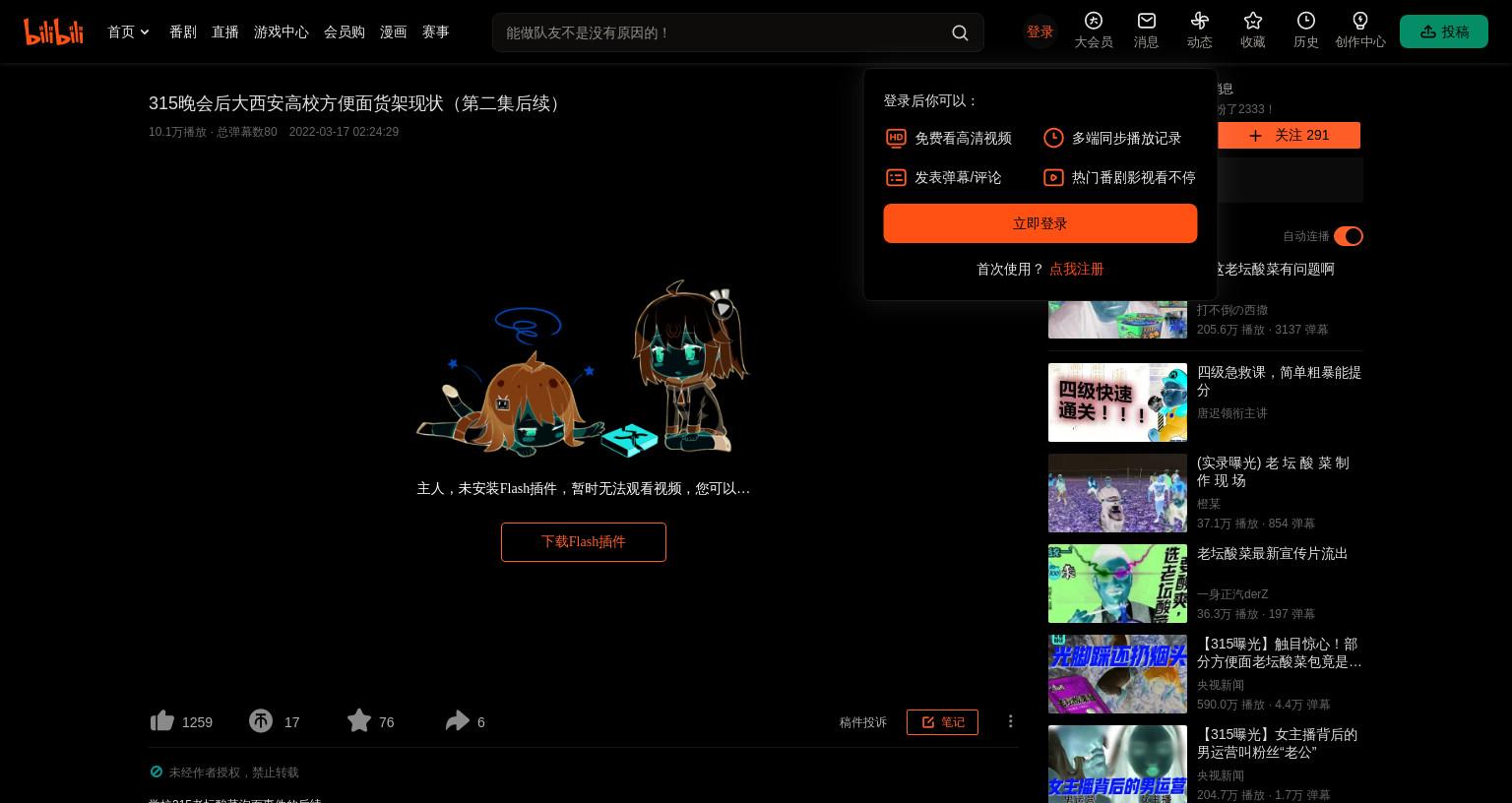Image resolution: width=1512 pixels, height=803 pixels.
Task: Click the 10.1万播放 view count text
Action: (178, 132)
